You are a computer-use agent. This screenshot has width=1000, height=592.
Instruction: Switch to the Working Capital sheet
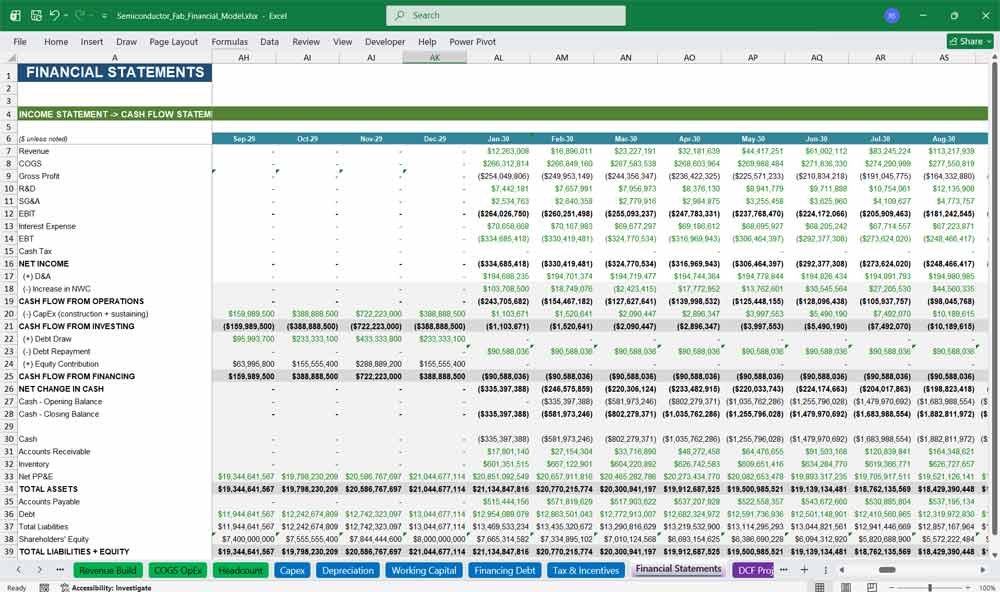tap(424, 570)
